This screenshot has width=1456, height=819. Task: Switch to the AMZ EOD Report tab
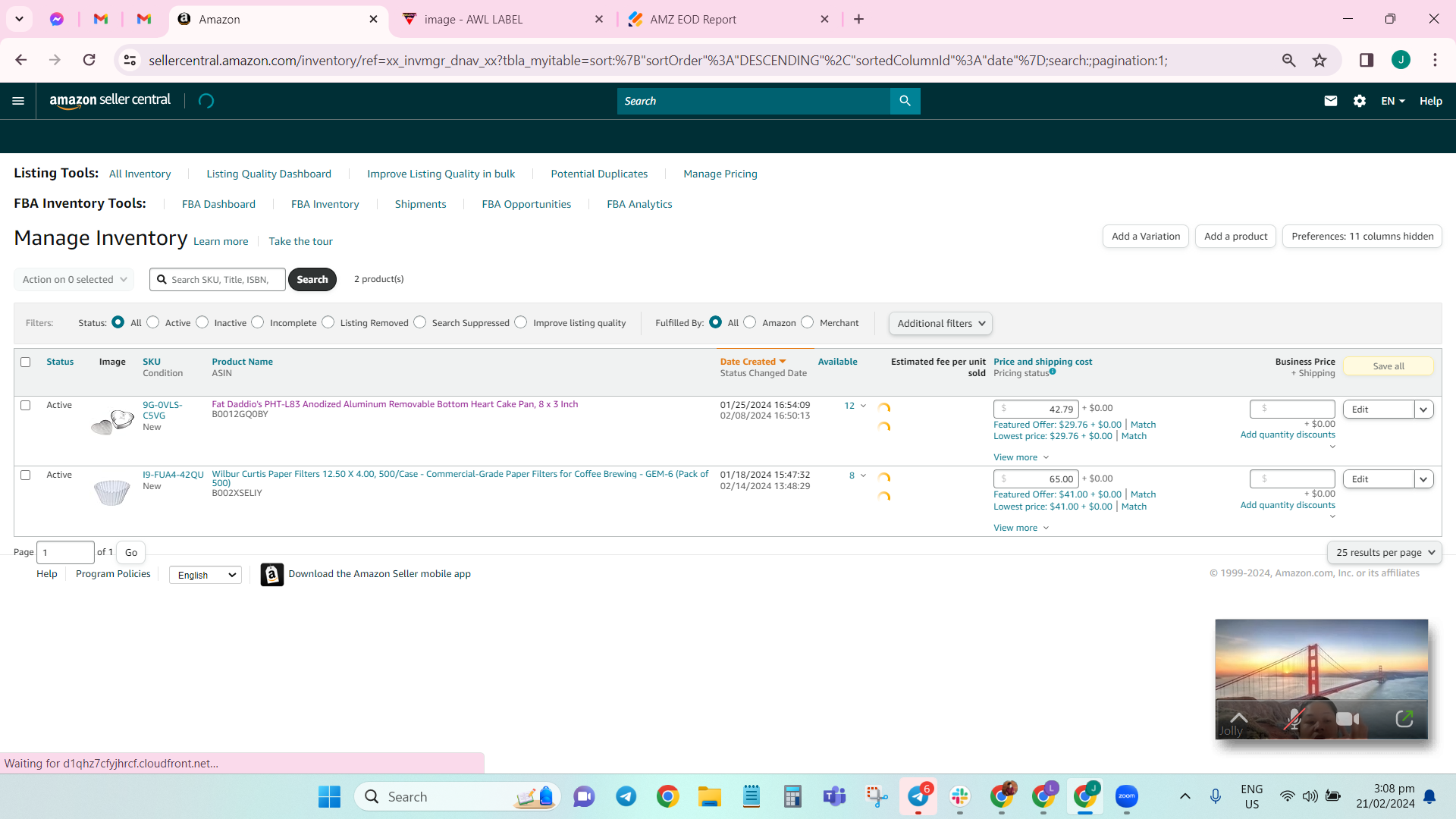pyautogui.click(x=728, y=20)
